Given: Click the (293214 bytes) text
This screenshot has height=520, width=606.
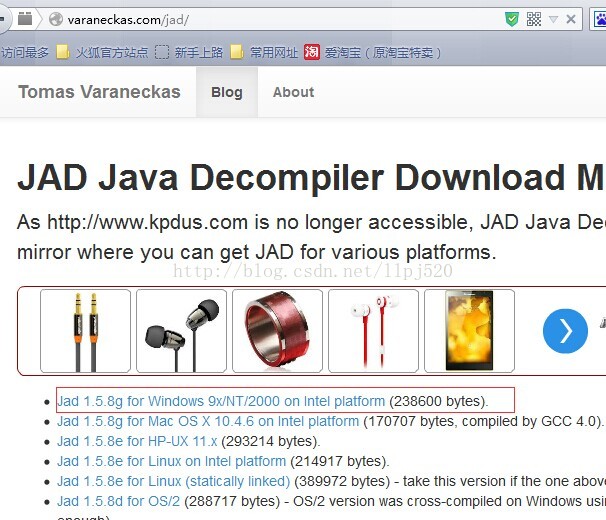Looking at the screenshot, I should click(x=271, y=441).
